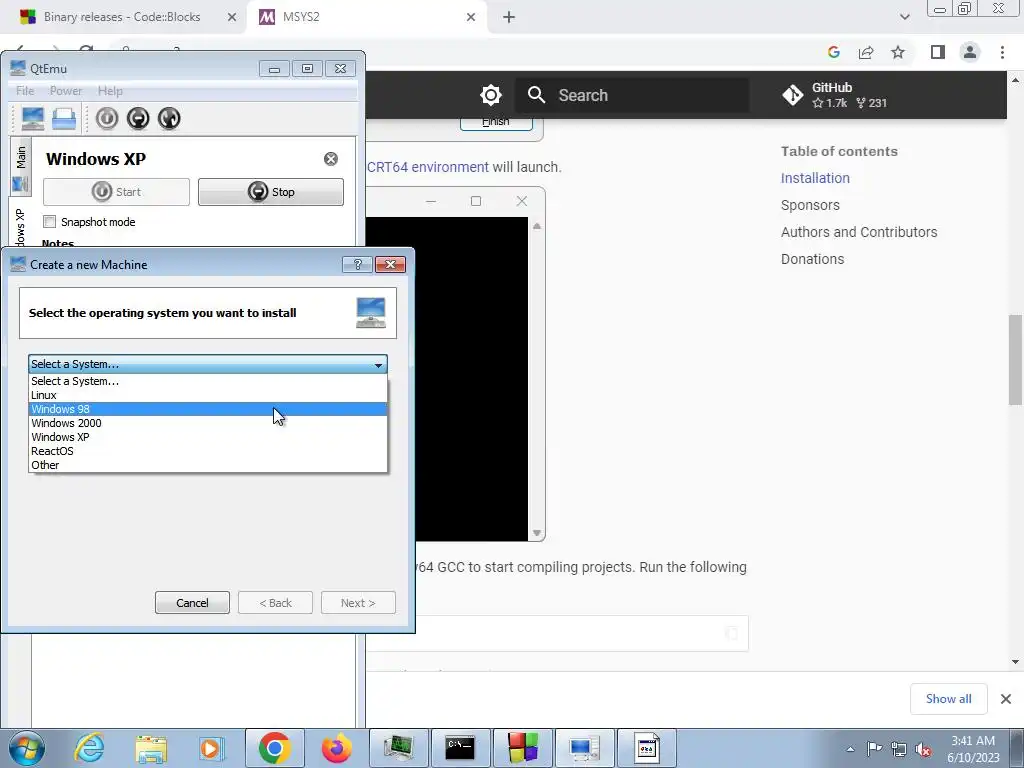Switch to Chrome in the taskbar
This screenshot has height=768, width=1024.
coord(274,748)
